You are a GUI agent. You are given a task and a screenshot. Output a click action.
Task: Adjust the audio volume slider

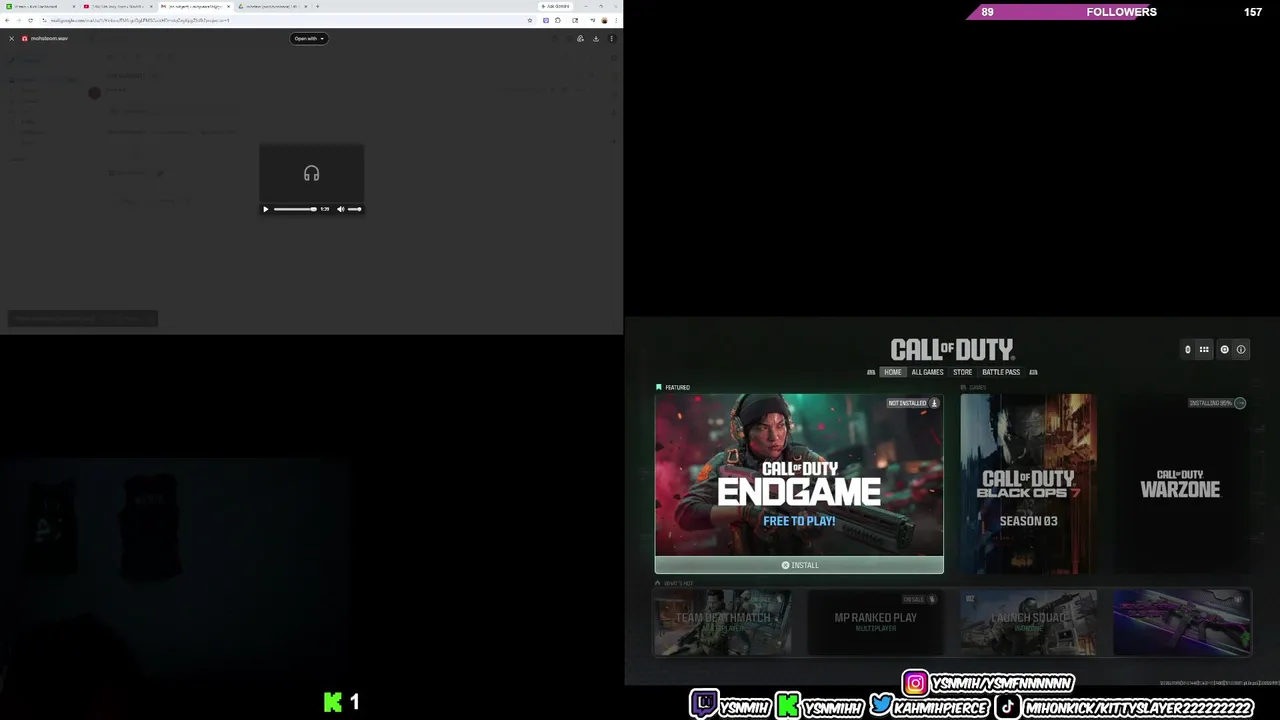(354, 209)
